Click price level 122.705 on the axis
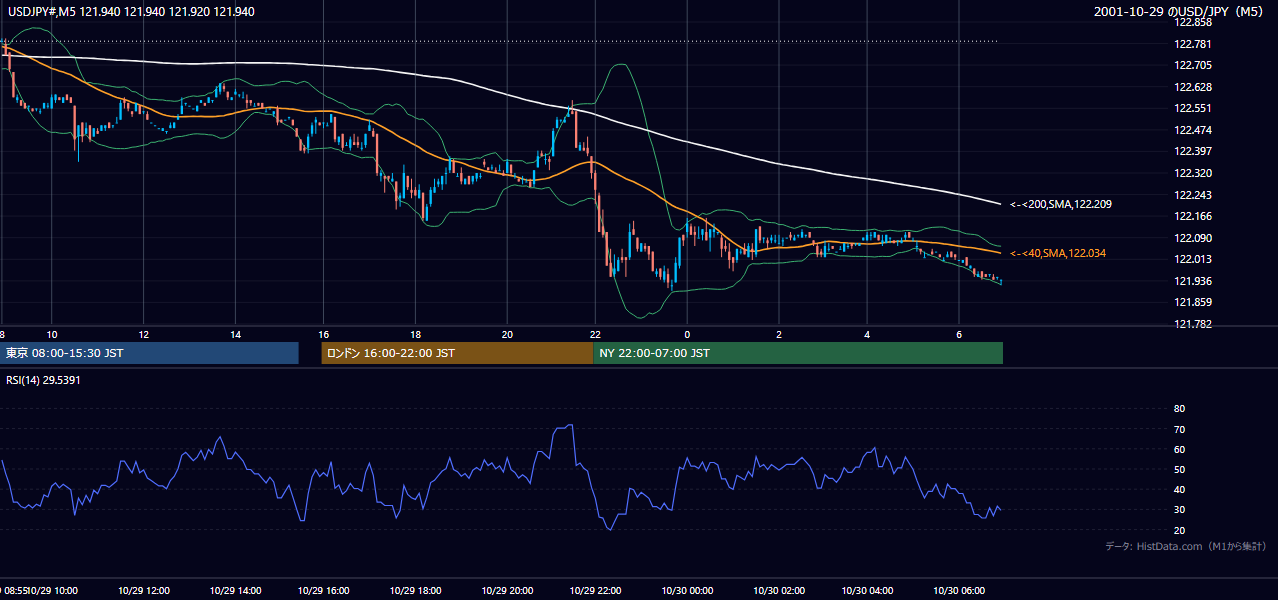This screenshot has width=1278, height=600. pyautogui.click(x=1192, y=65)
